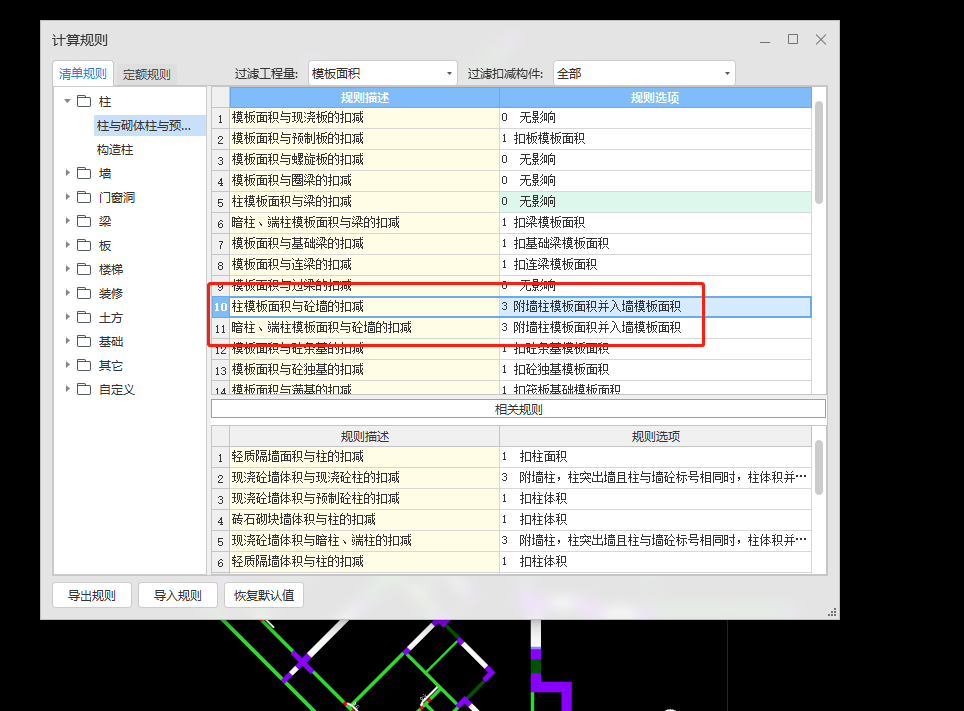The height and width of the screenshot is (711, 964).
Task: Click the 规则描述 header in upper table
Action: 365,97
